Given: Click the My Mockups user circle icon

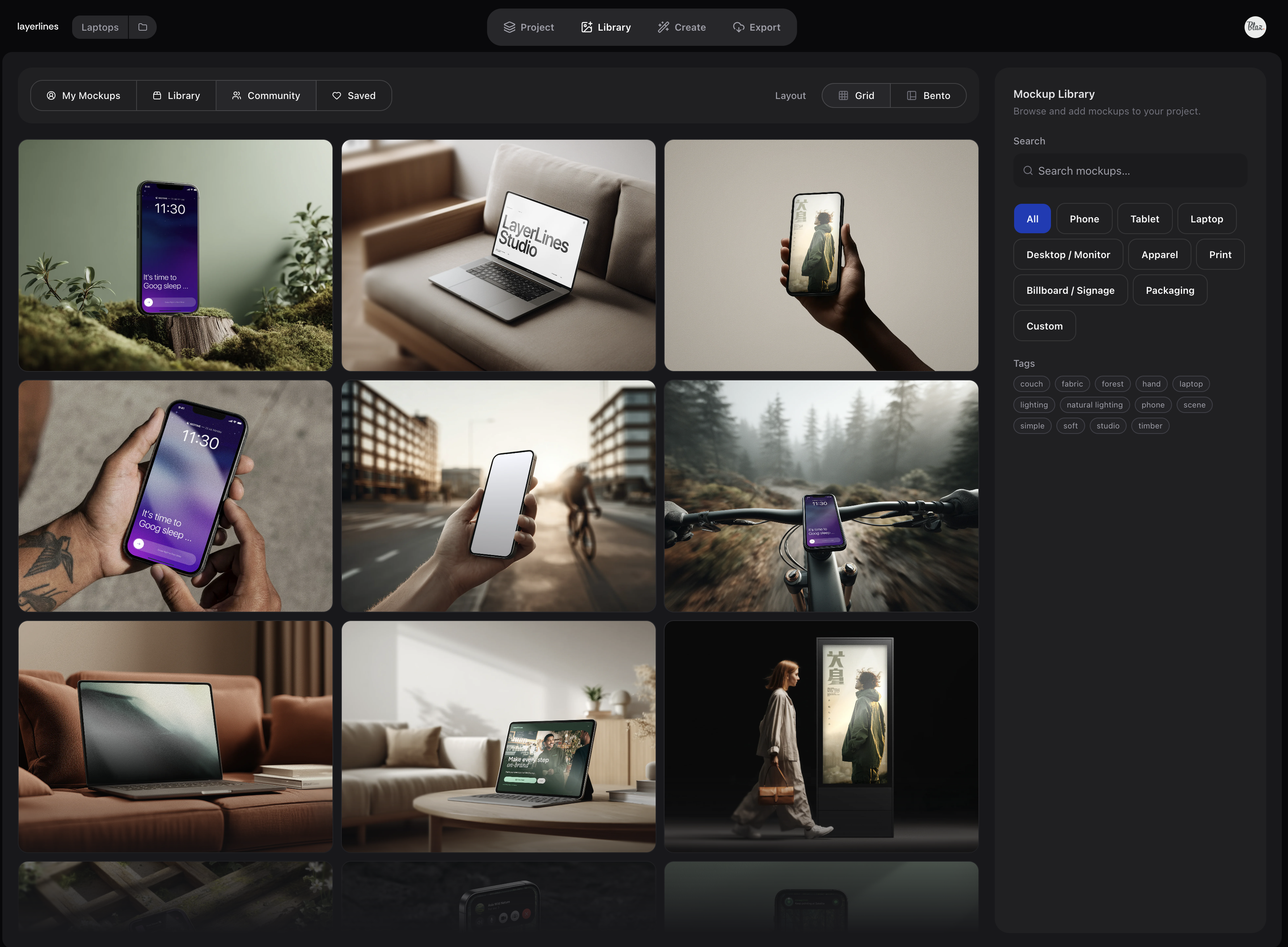Looking at the screenshot, I should (x=51, y=96).
